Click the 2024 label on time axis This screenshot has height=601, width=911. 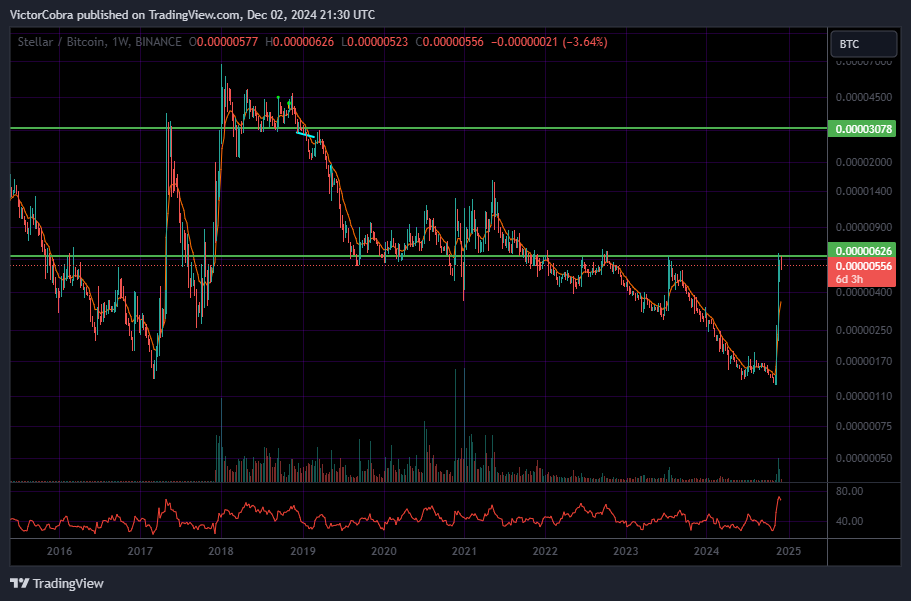706,551
